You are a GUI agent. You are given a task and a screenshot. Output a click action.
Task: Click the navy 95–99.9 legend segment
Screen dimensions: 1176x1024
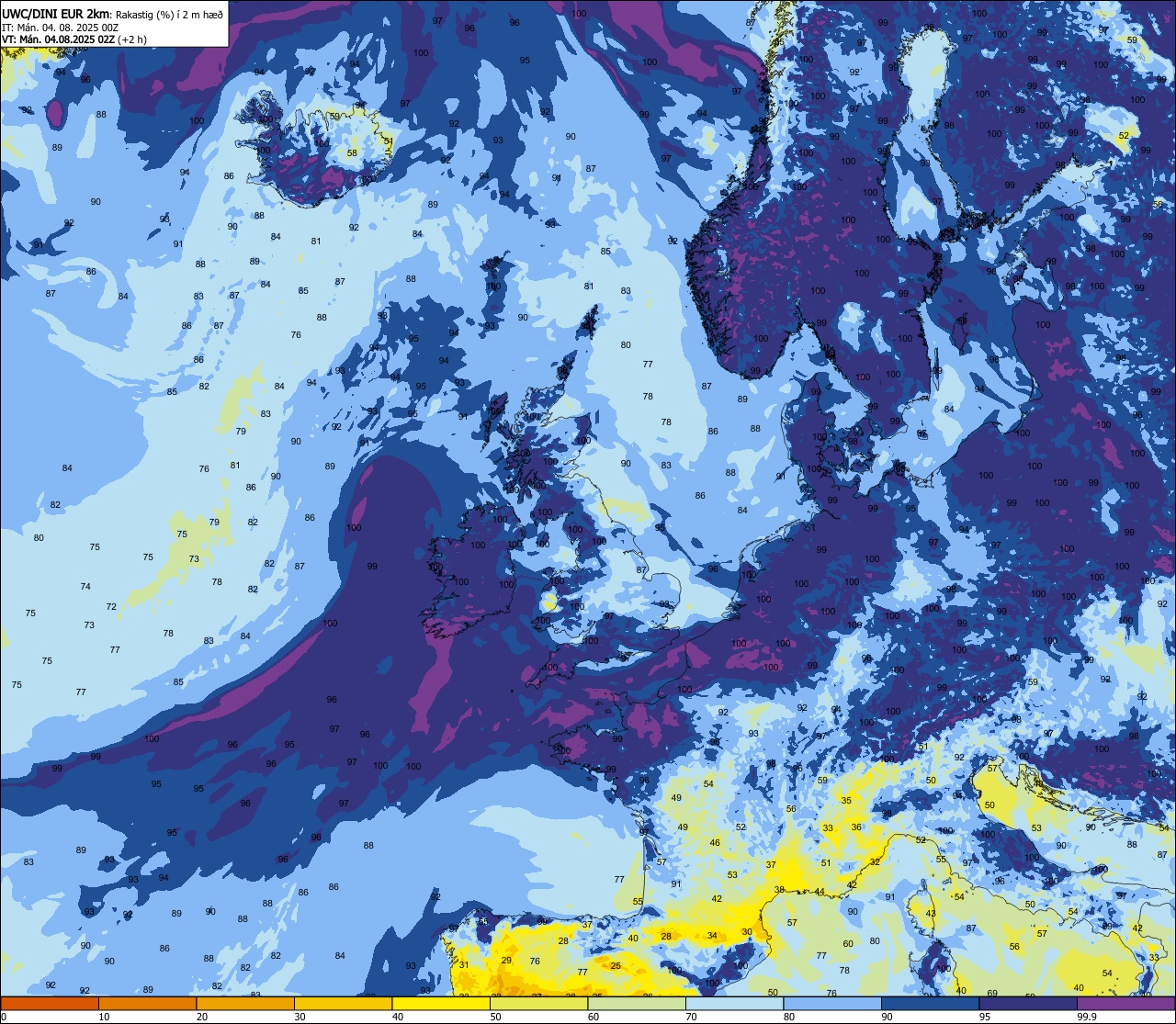coord(1028,1004)
